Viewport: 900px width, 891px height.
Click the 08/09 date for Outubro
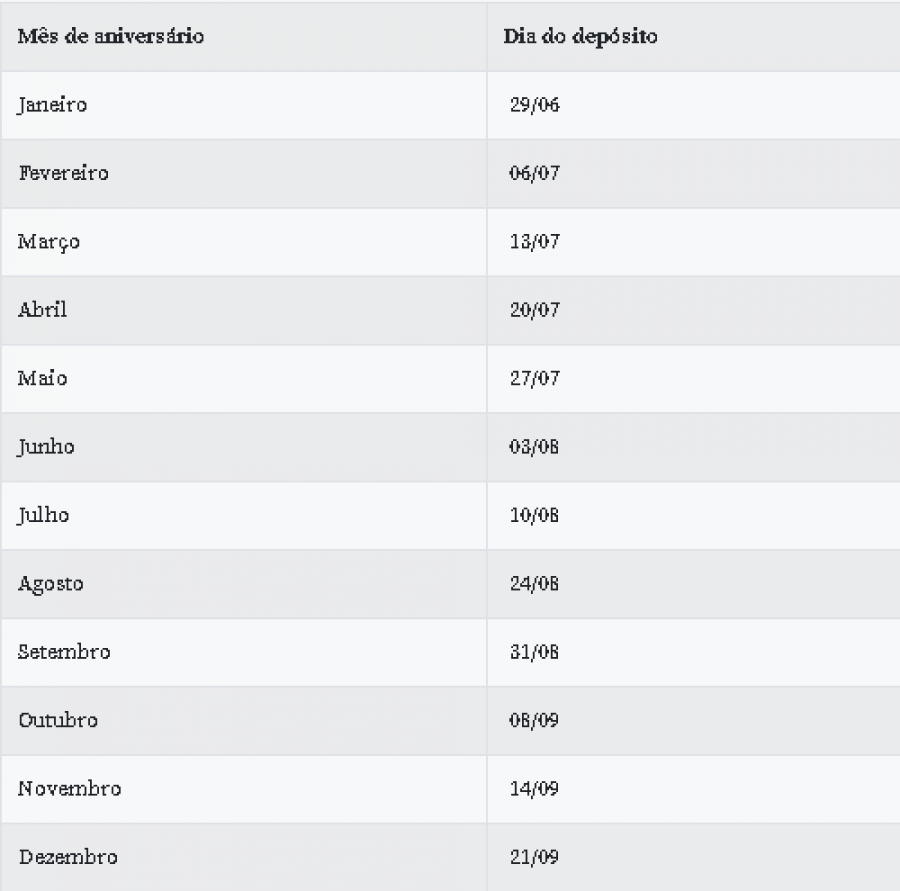click(534, 720)
